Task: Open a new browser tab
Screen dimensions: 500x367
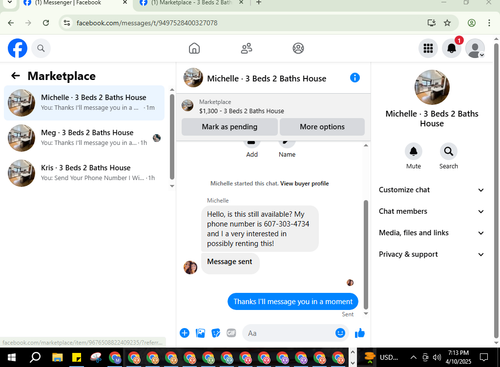Action: [x=259, y=3]
